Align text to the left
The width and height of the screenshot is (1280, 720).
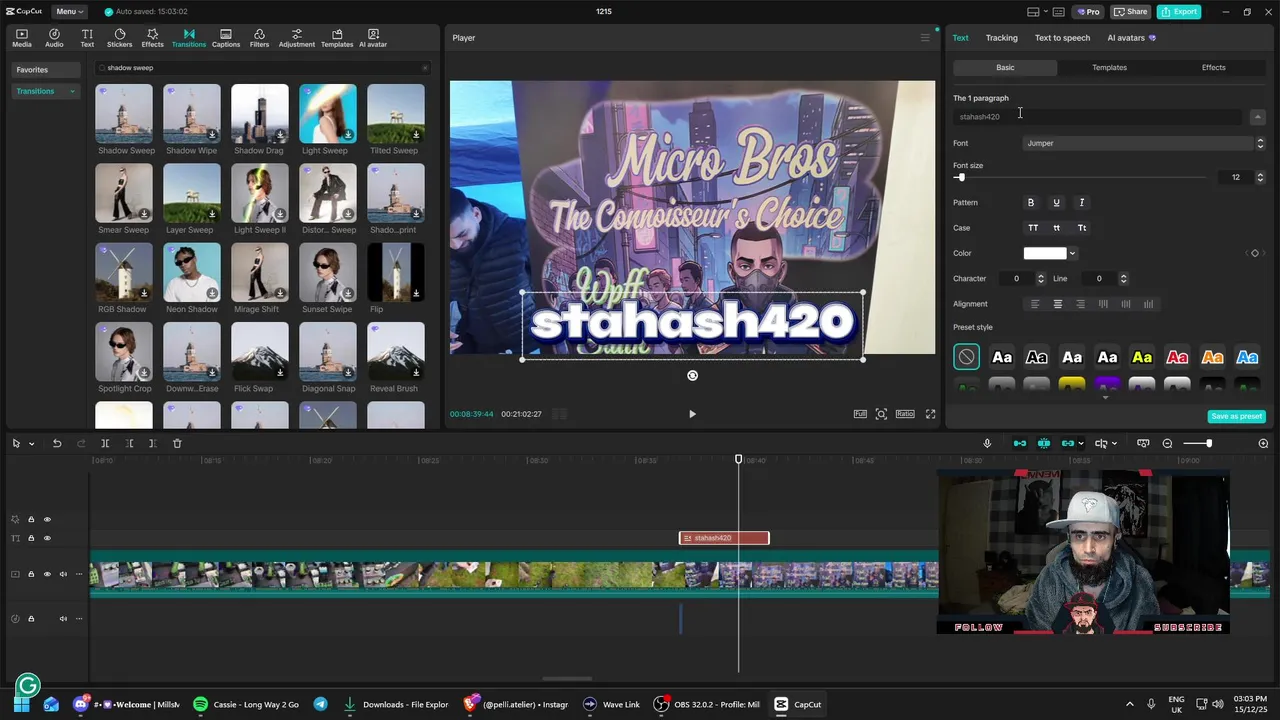point(1035,304)
